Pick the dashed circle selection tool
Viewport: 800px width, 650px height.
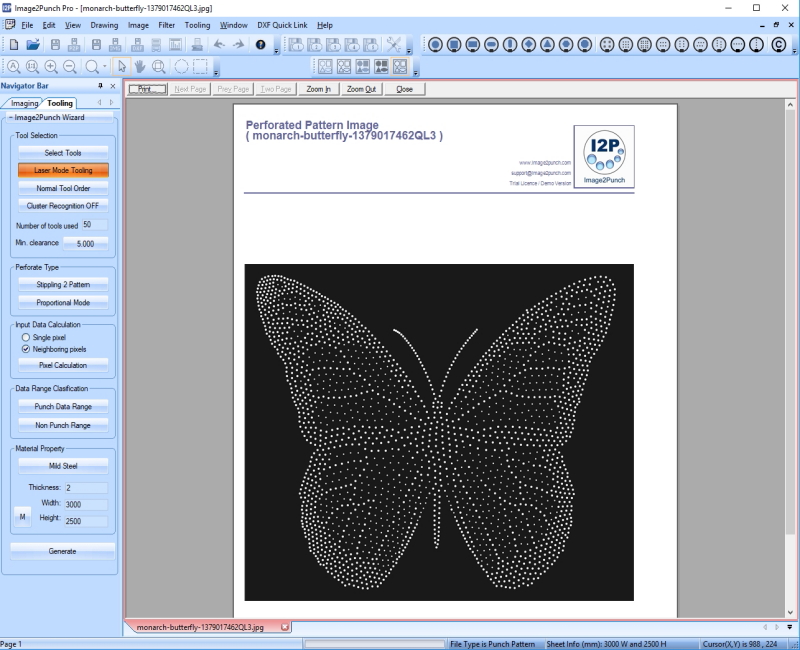(x=181, y=67)
